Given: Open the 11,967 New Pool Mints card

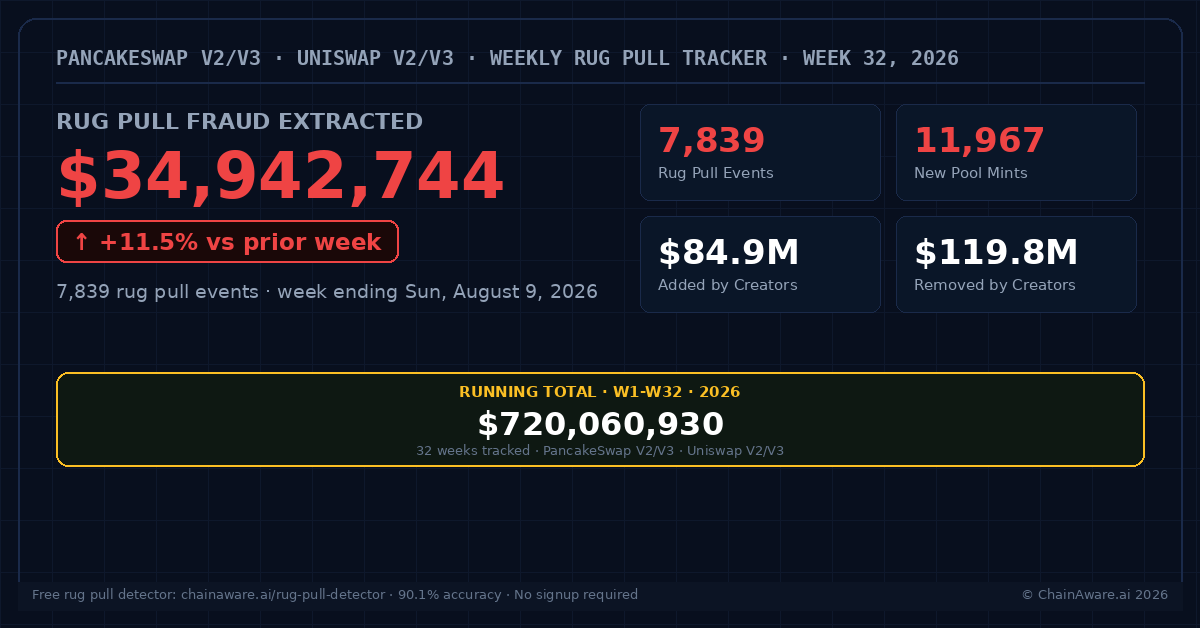Looking at the screenshot, I should [1016, 153].
